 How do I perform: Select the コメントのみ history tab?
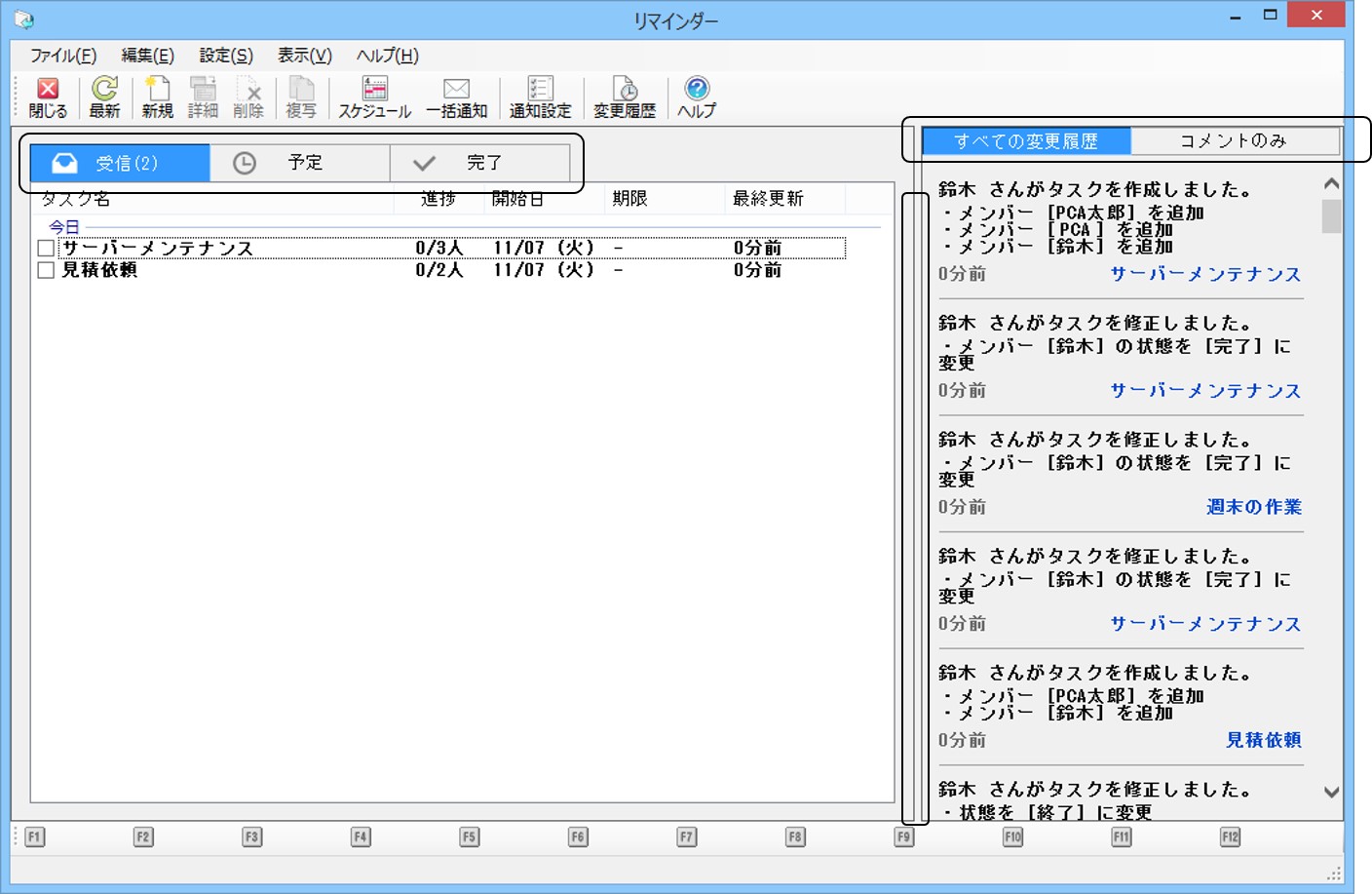coord(1234,141)
